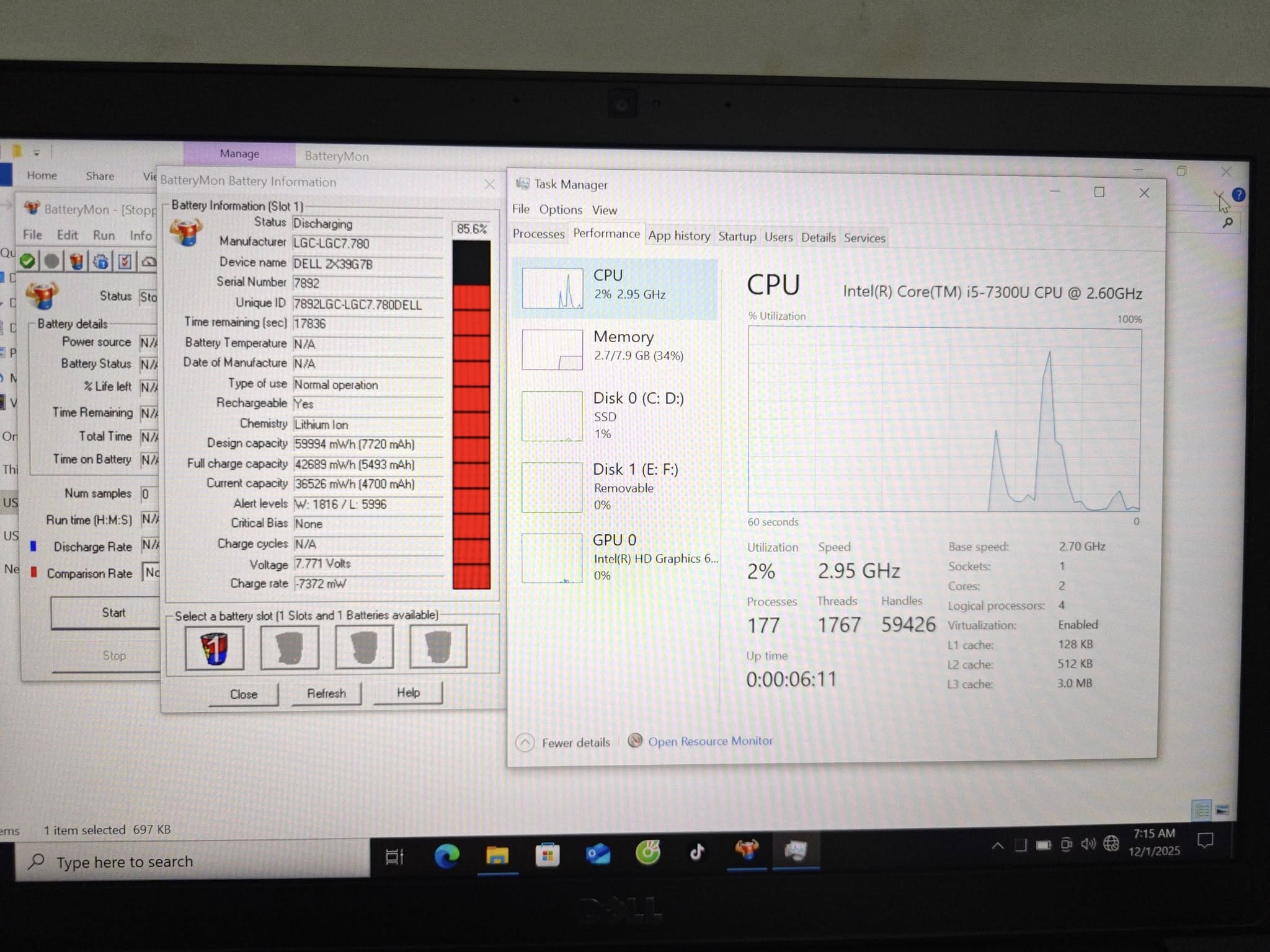Screen dimensions: 1270x952
Task: Open notification center icon
Action: pos(1206,840)
